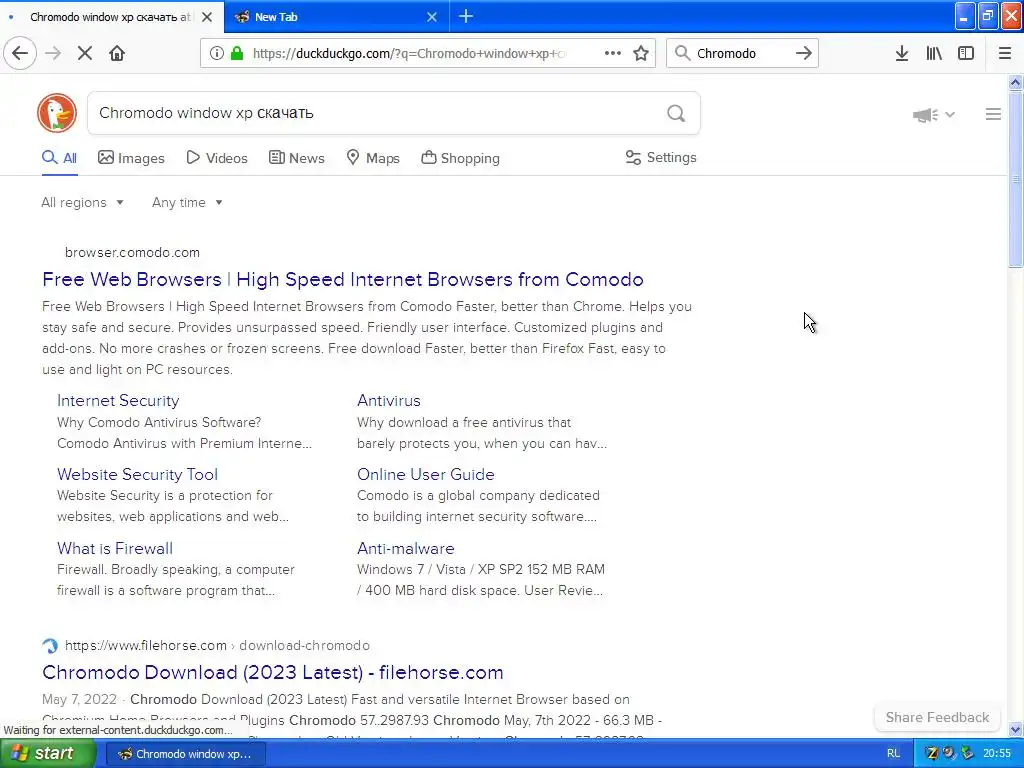
Task: Bookmark this page with the star
Action: [641, 54]
